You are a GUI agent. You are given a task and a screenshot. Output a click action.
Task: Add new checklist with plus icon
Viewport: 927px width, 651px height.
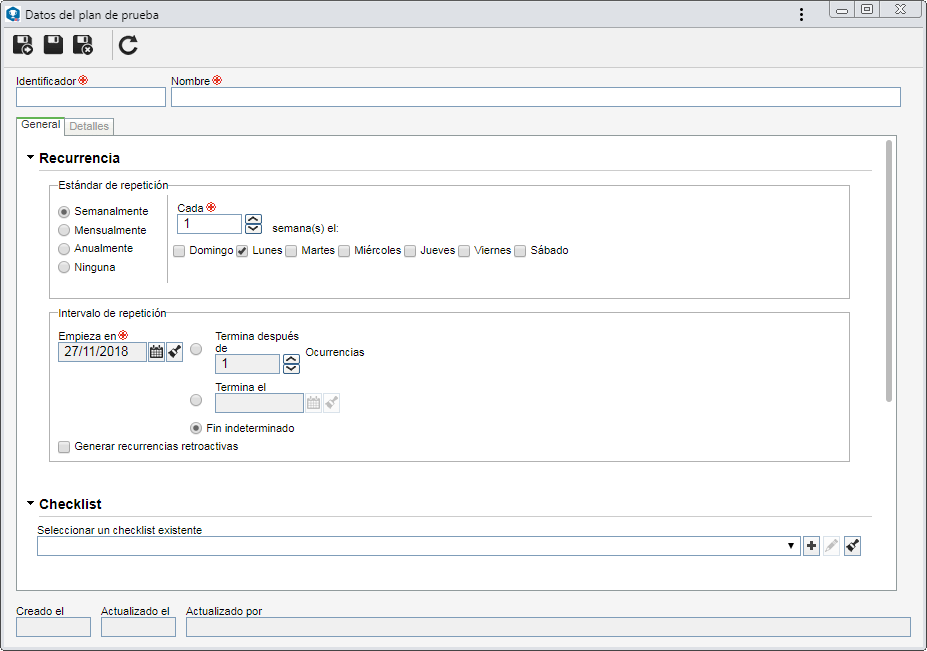pos(811,546)
